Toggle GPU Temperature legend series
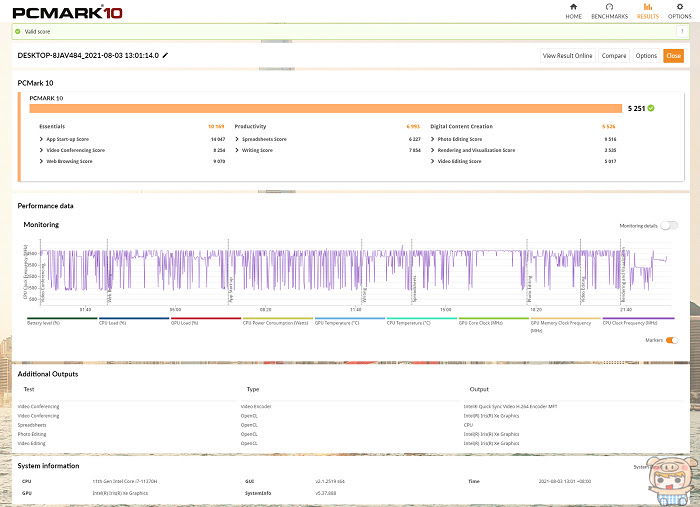This screenshot has height=507, width=700. (x=350, y=321)
